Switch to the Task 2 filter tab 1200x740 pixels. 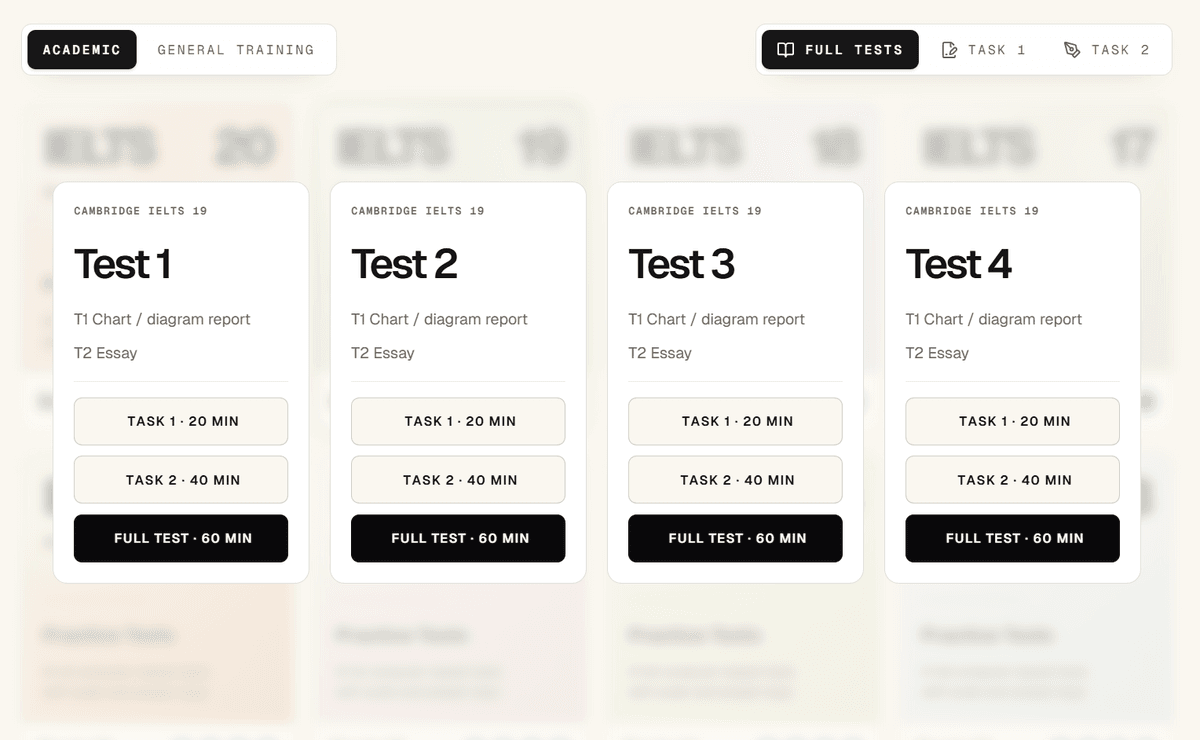coord(1107,50)
